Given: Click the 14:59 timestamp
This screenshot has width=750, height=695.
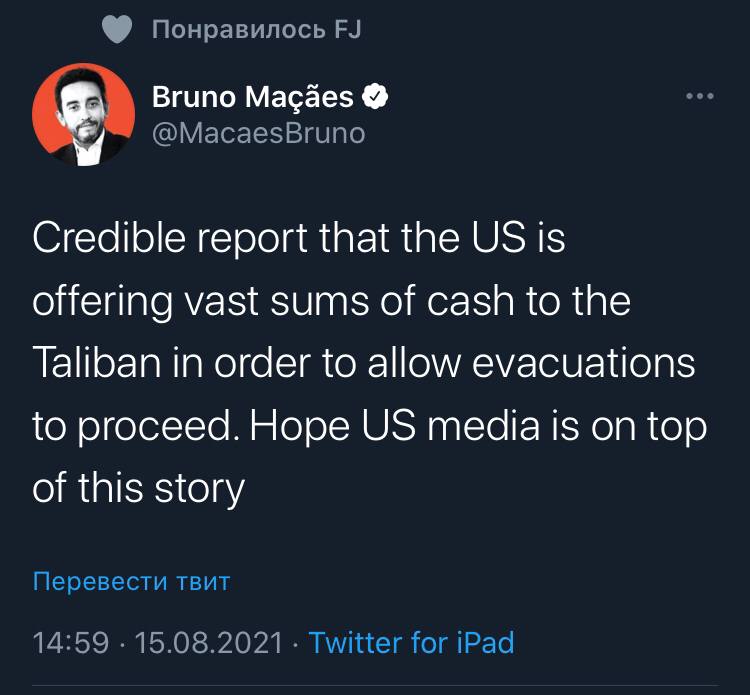Looking at the screenshot, I should 70,642.
